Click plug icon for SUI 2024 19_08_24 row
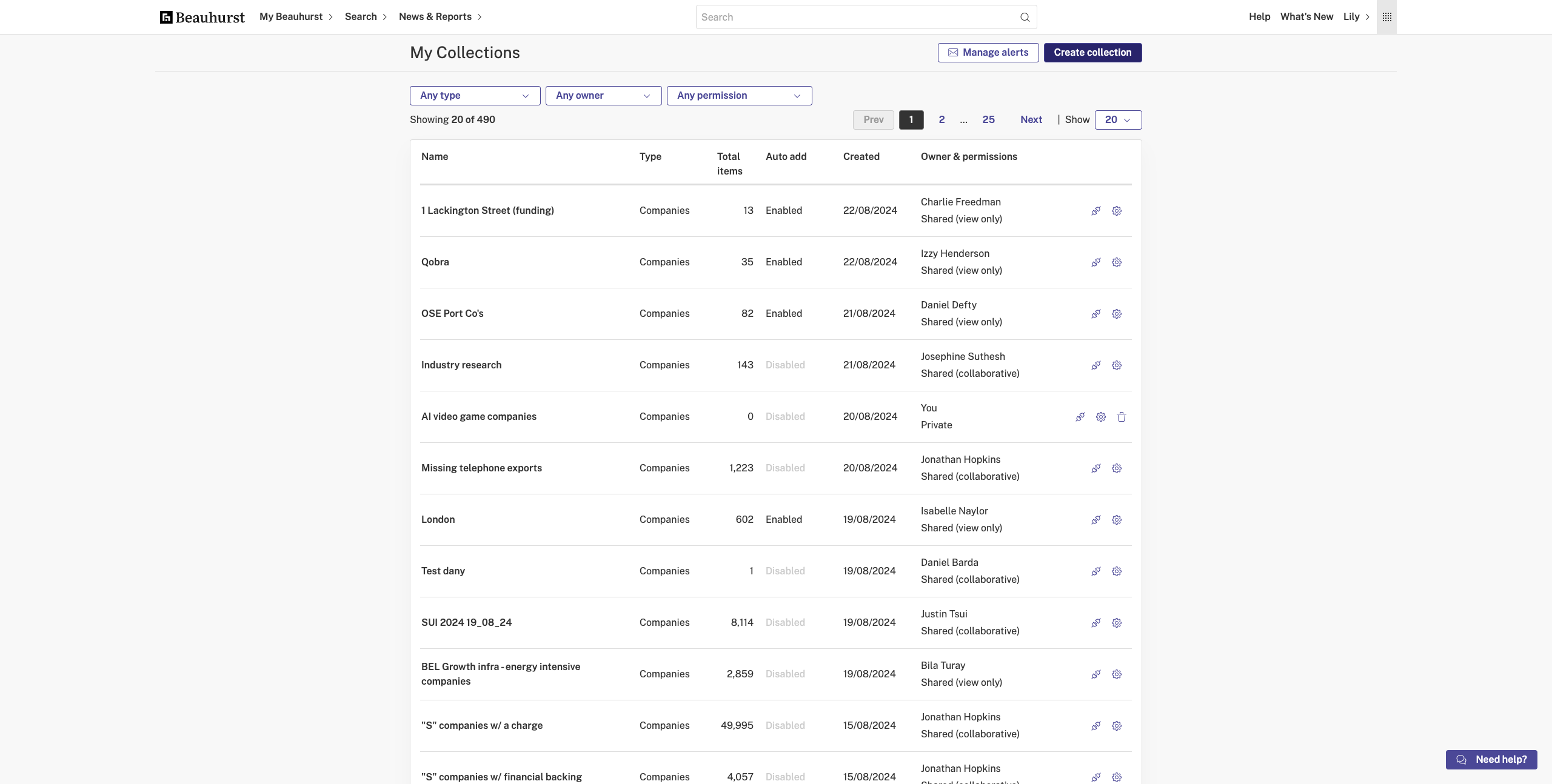Screen dimensions: 1552x784 pos(1095,623)
